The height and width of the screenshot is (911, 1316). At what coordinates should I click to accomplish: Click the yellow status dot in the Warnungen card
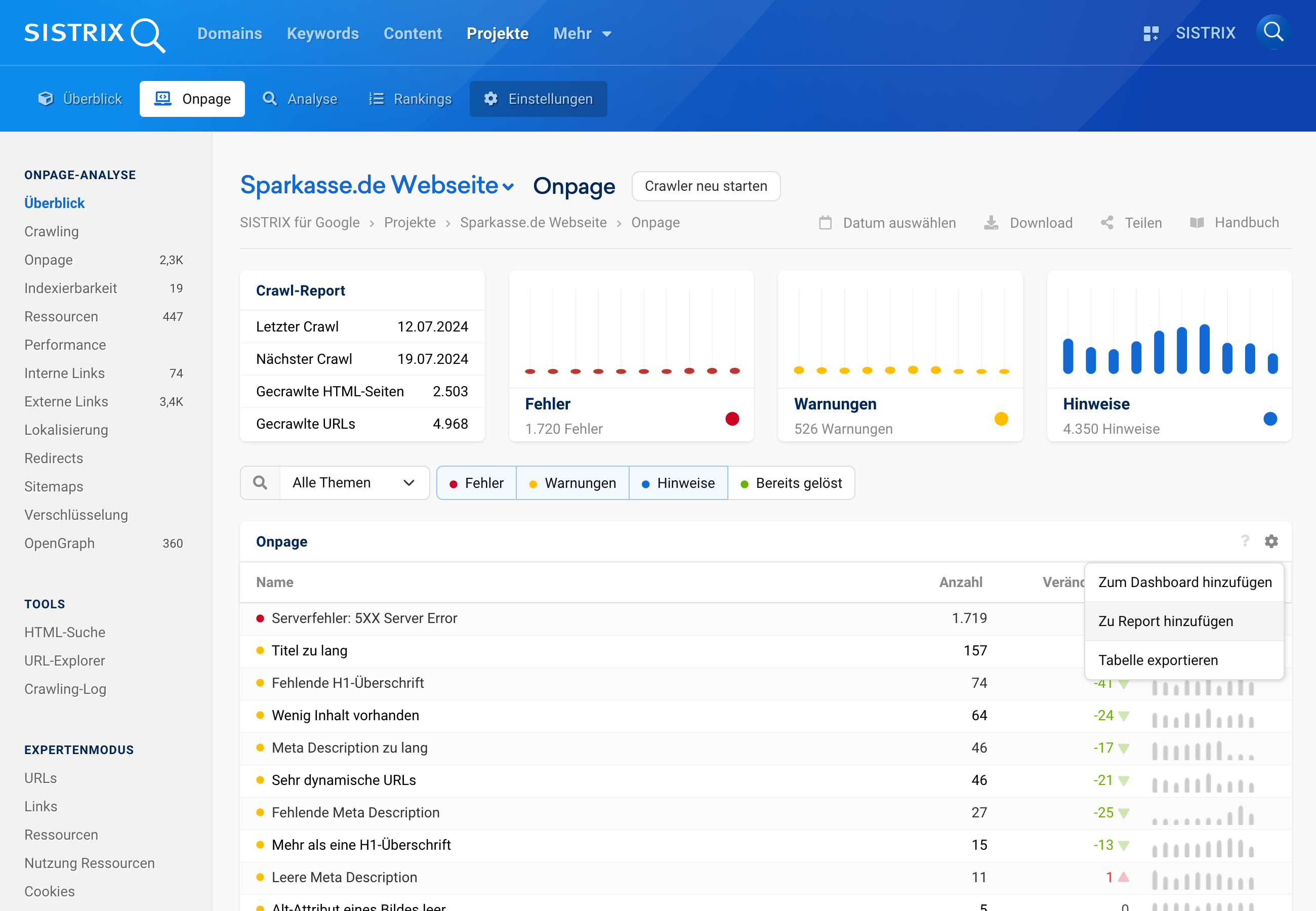click(x=1001, y=419)
